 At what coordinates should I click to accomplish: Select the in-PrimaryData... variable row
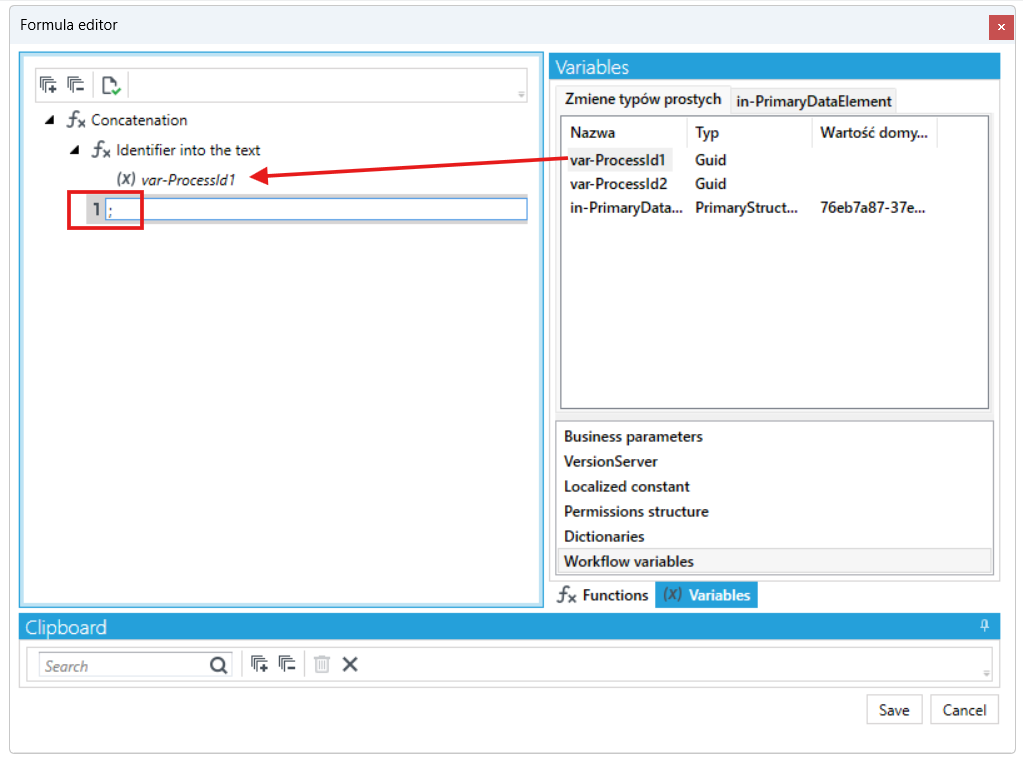774,208
